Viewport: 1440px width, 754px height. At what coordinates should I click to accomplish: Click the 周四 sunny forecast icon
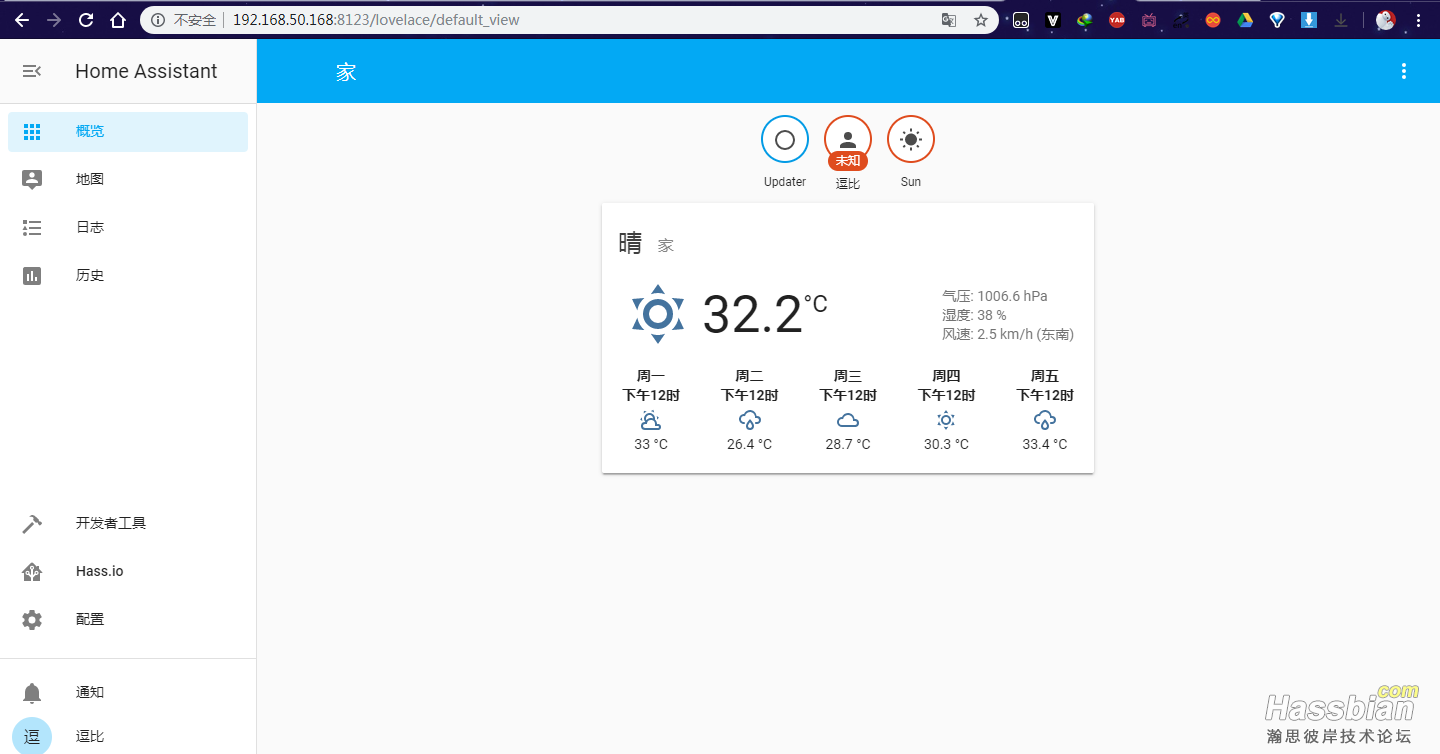(x=946, y=420)
